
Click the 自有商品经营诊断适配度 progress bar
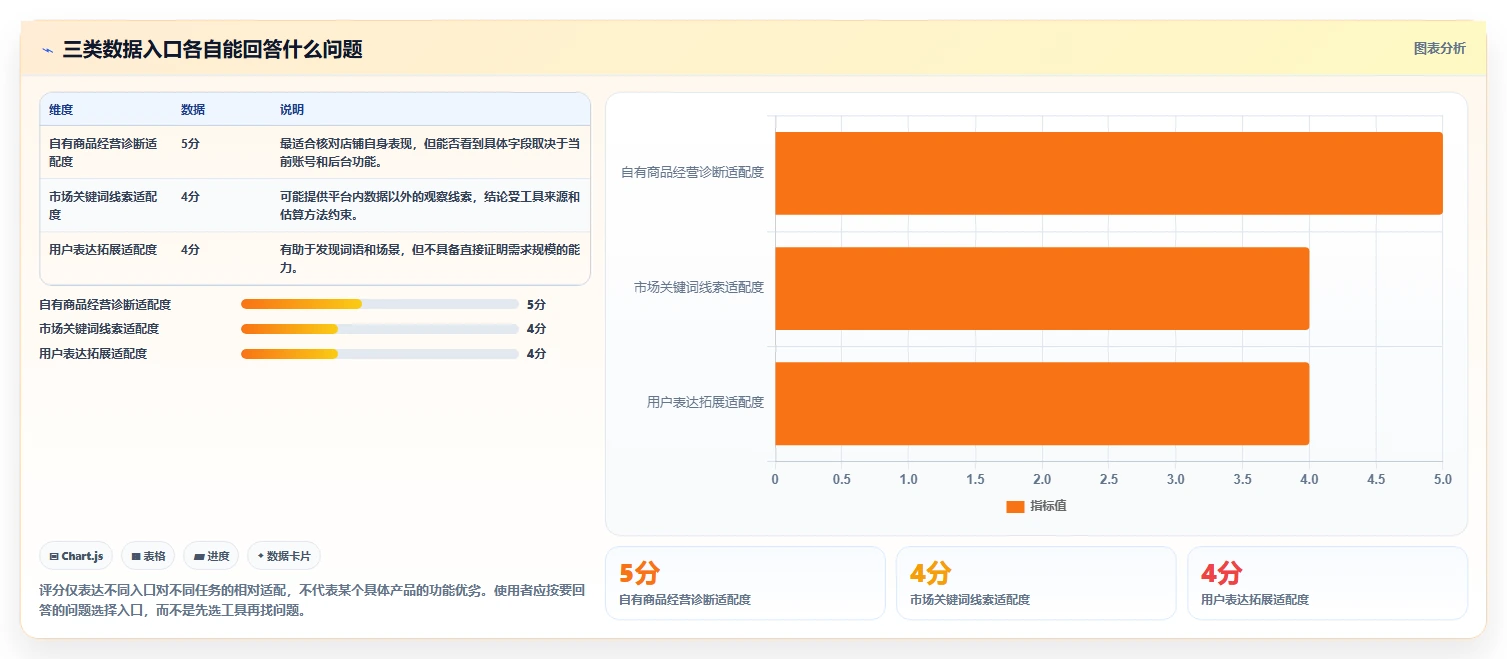coord(380,304)
